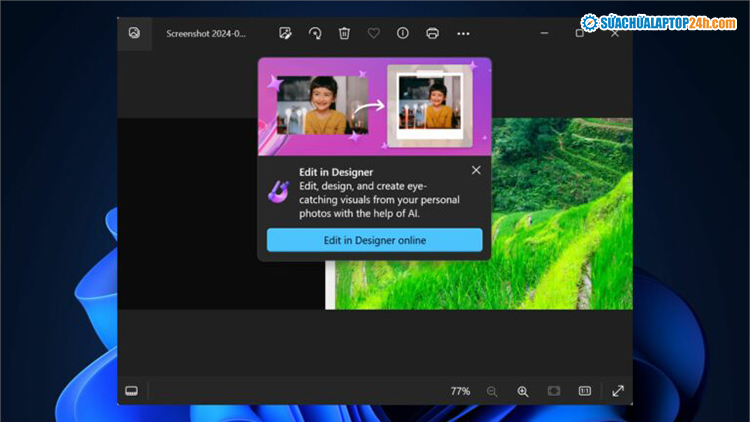
Task: Open the See more options menu
Action: pyautogui.click(x=463, y=33)
